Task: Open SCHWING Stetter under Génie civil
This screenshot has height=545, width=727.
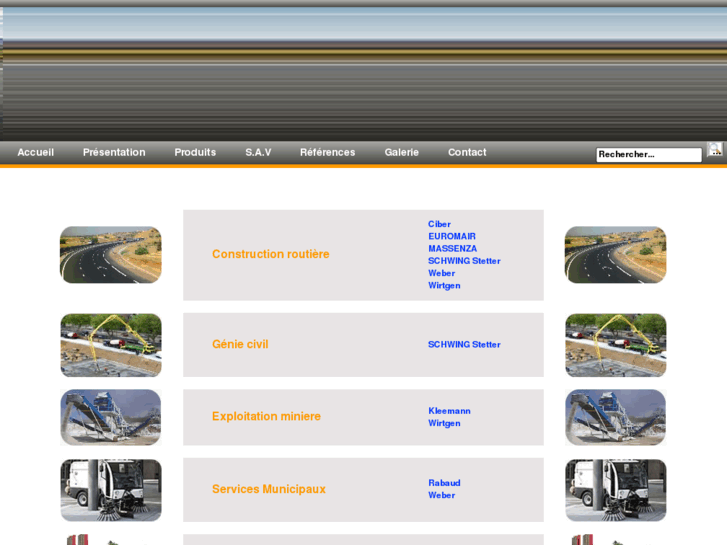Action: 464,344
